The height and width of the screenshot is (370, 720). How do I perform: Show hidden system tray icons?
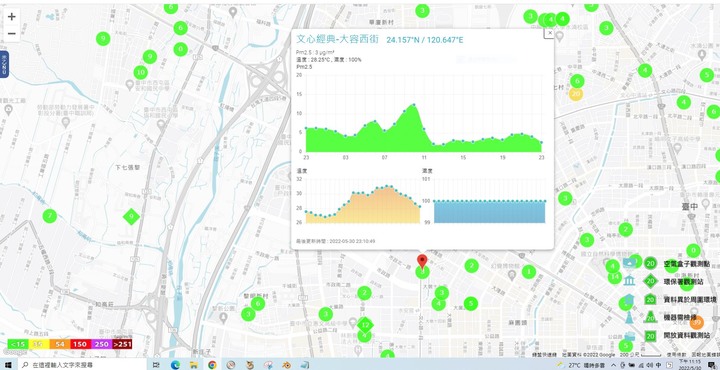coord(613,365)
